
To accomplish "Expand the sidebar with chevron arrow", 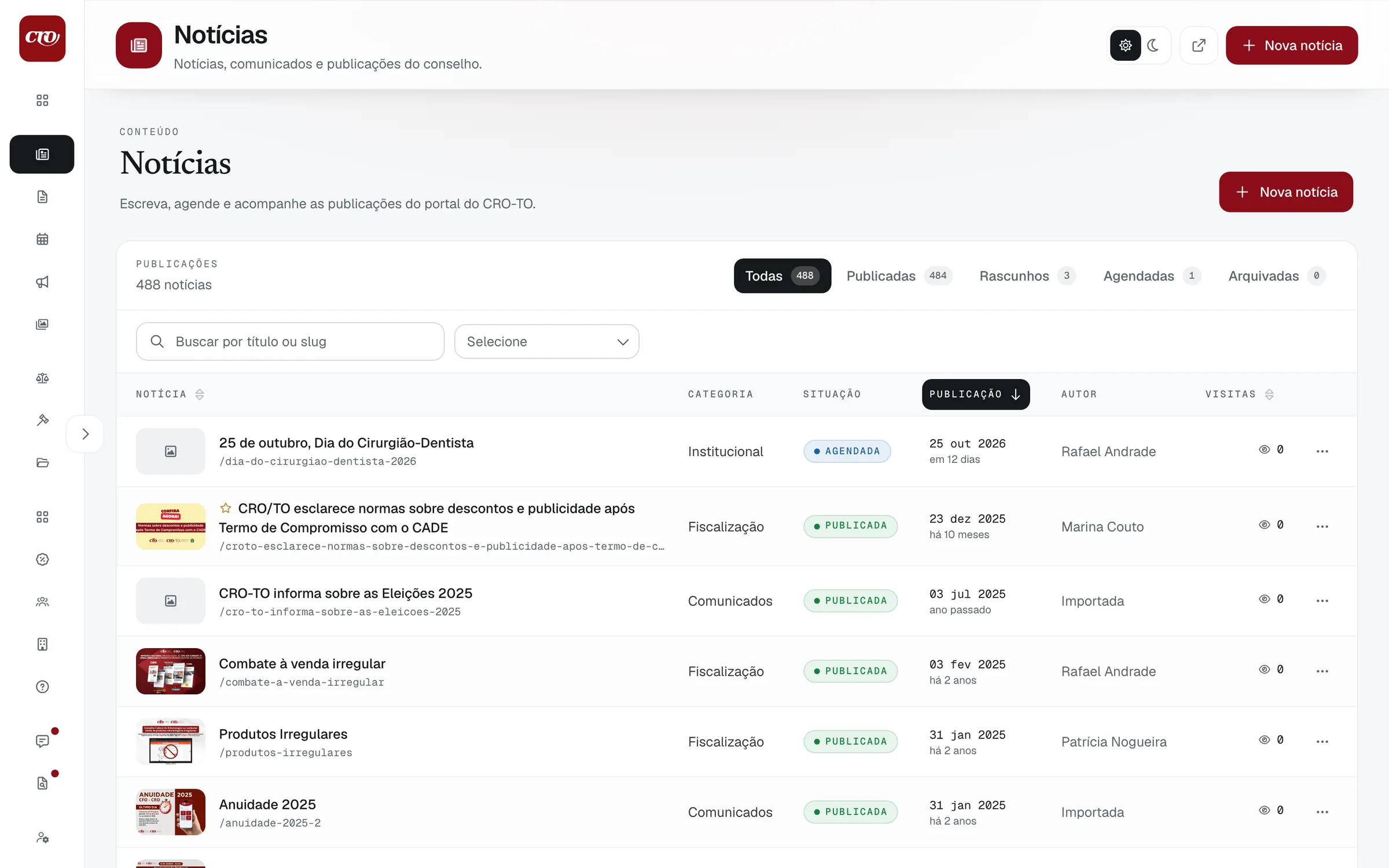I will [x=85, y=434].
